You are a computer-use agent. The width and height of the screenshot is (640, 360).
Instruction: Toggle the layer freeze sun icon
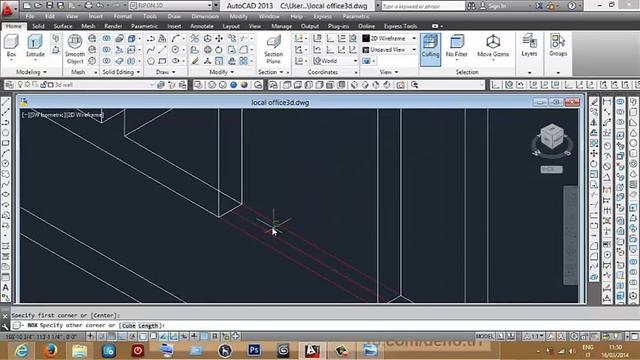[26, 85]
